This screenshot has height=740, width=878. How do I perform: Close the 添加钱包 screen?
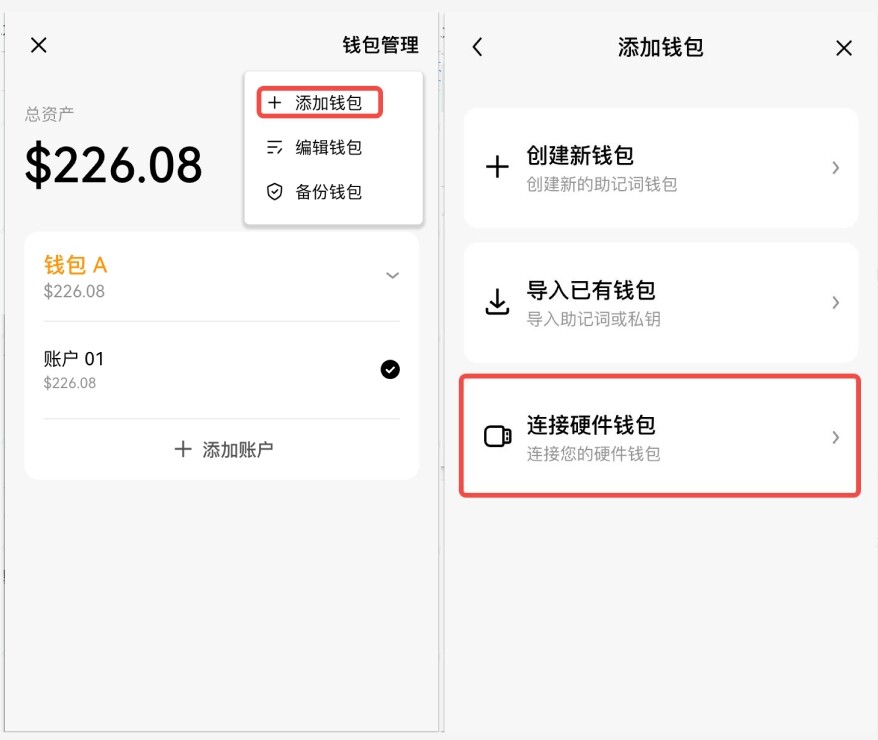pos(844,48)
